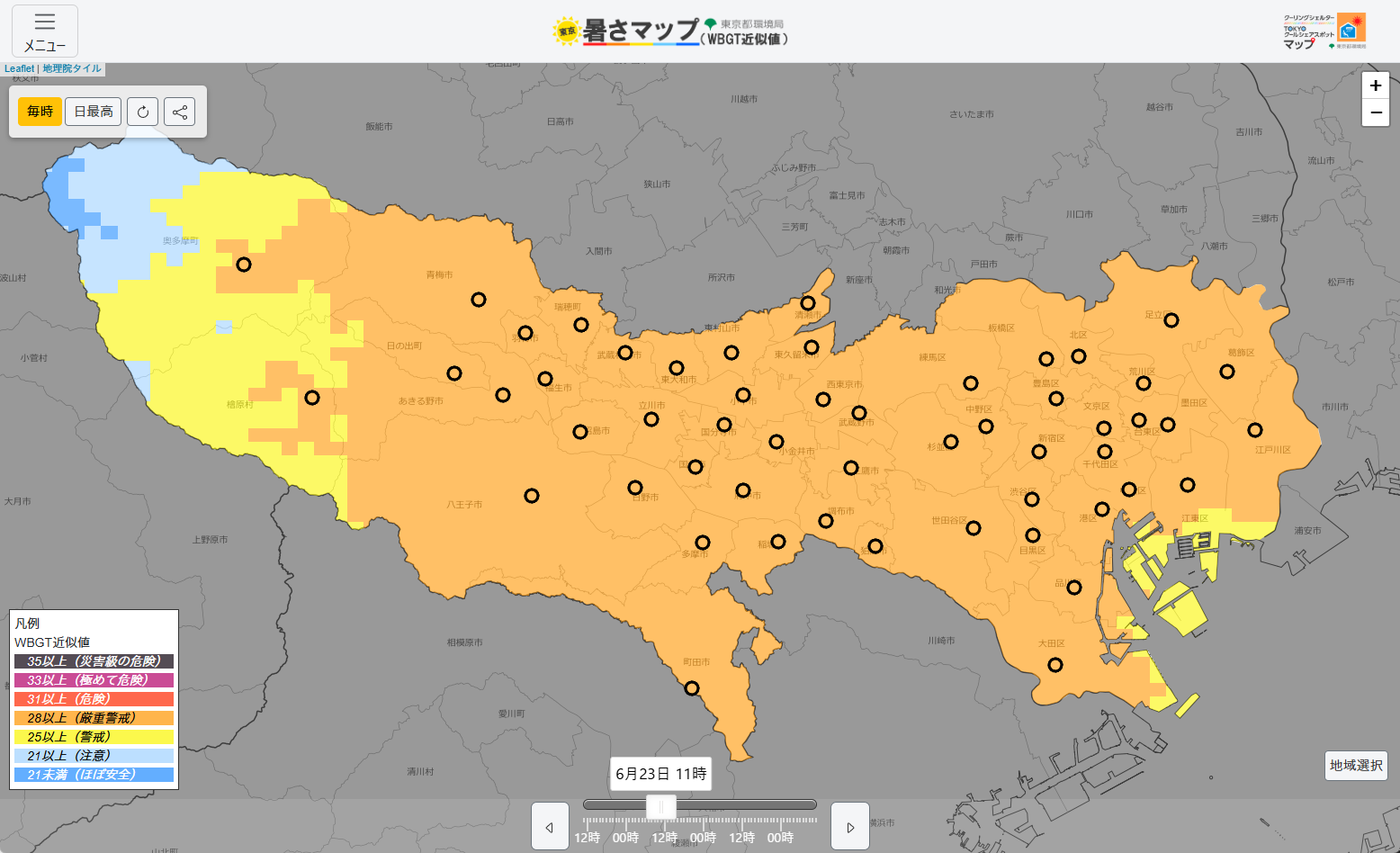Click the 25以上 警戒 legend swatch
1400x853 pixels.
click(x=94, y=737)
